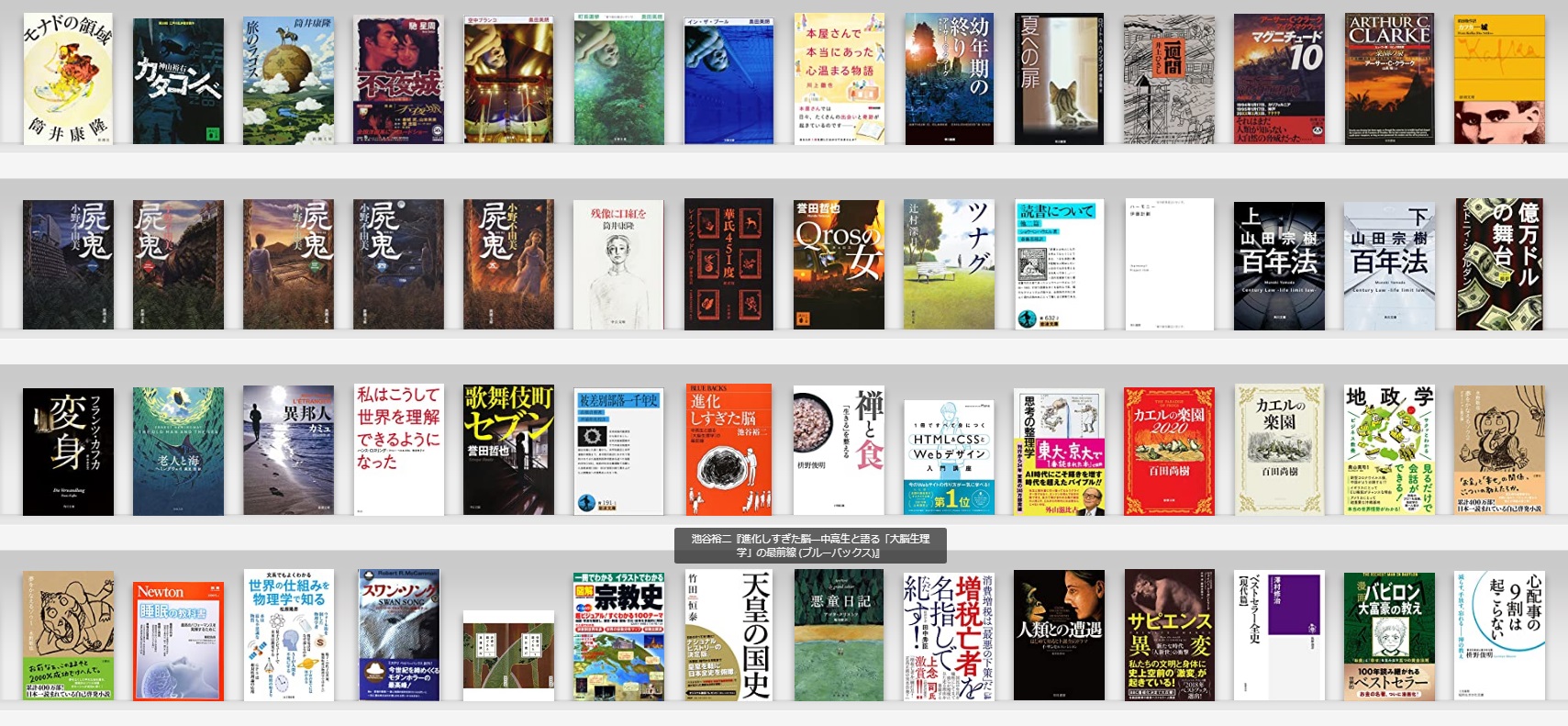The height and width of the screenshot is (726, 1568).
Task: Open 百年法 上 volume cover
Action: [1279, 266]
